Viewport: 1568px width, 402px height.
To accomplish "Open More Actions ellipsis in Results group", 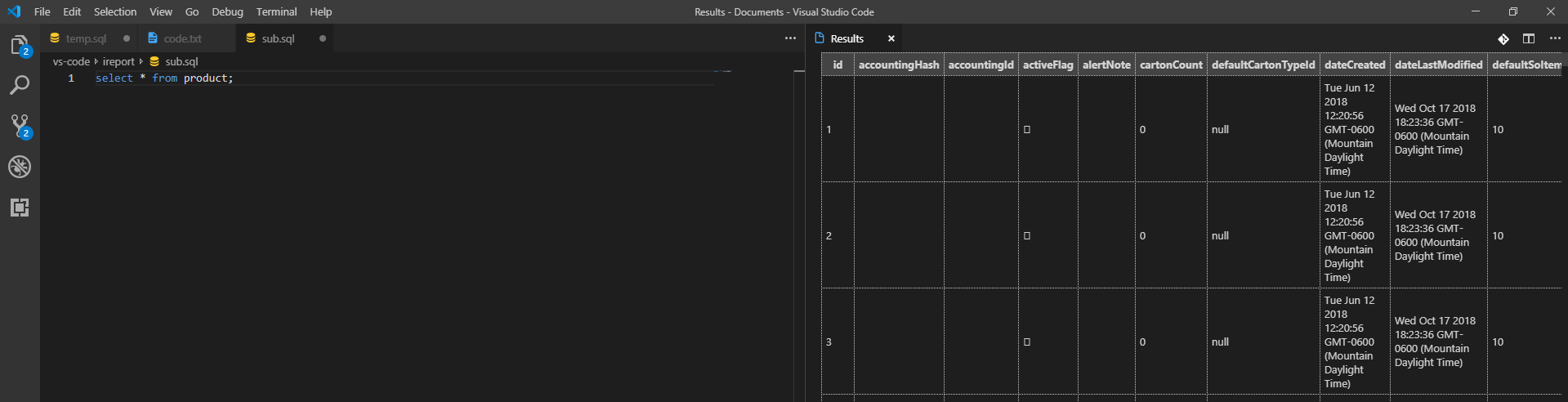I will (1555, 38).
